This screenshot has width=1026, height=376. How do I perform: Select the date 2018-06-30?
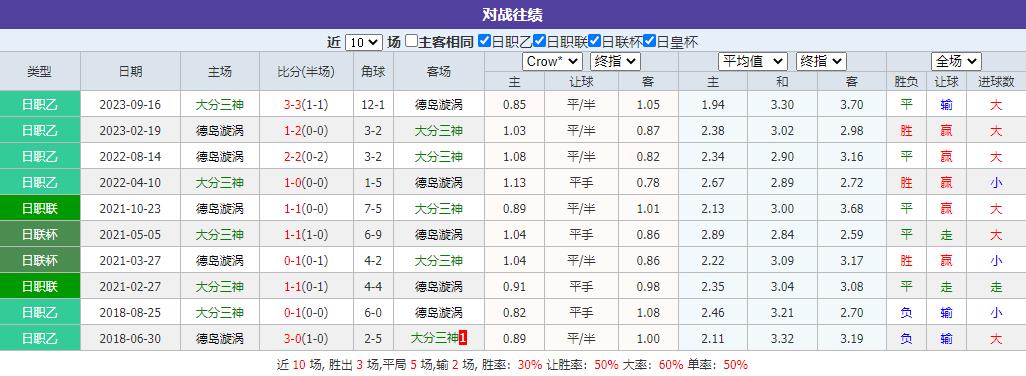pyautogui.click(x=130, y=339)
